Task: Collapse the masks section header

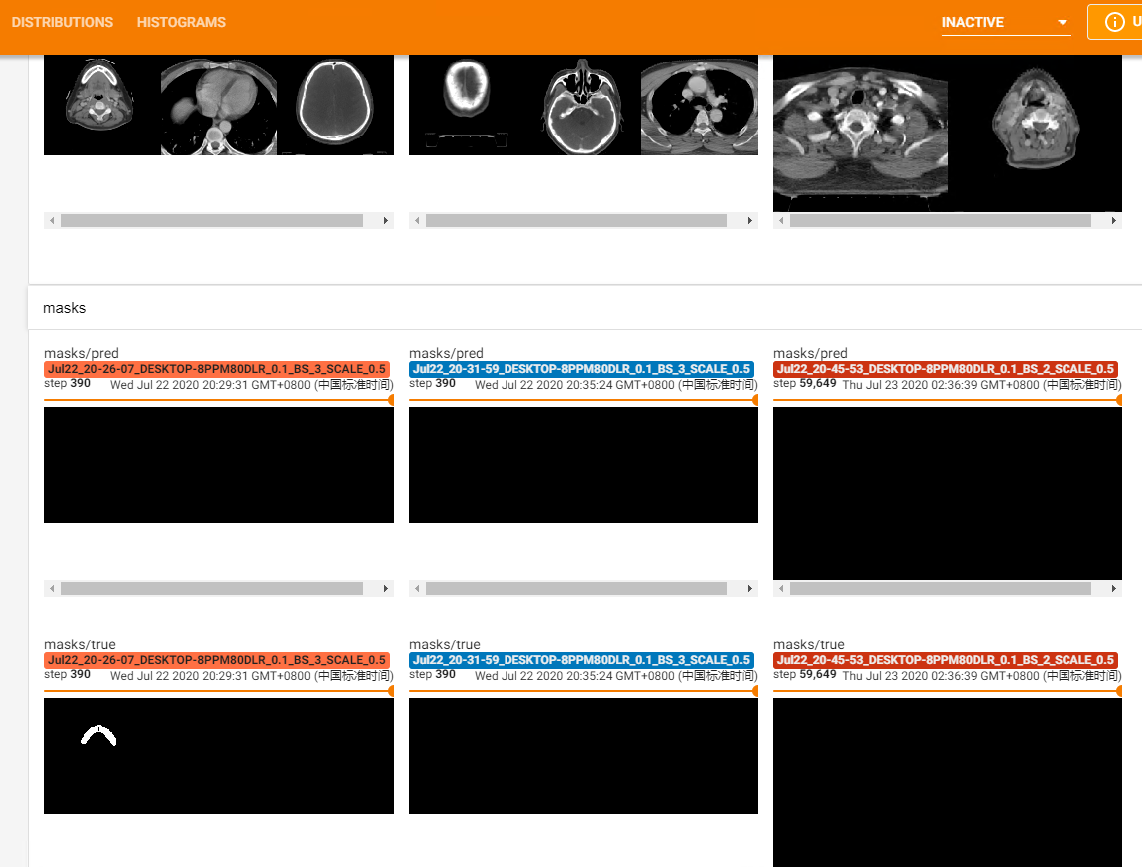Action: coord(64,308)
